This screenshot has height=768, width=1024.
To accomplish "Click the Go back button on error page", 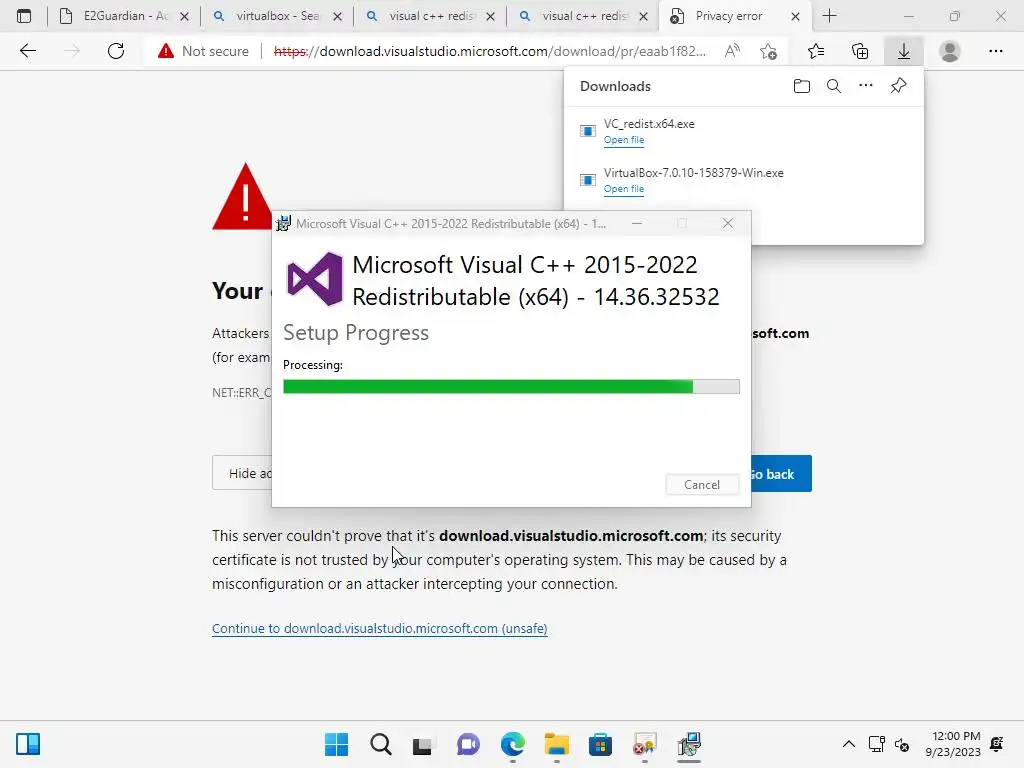I will [781, 473].
